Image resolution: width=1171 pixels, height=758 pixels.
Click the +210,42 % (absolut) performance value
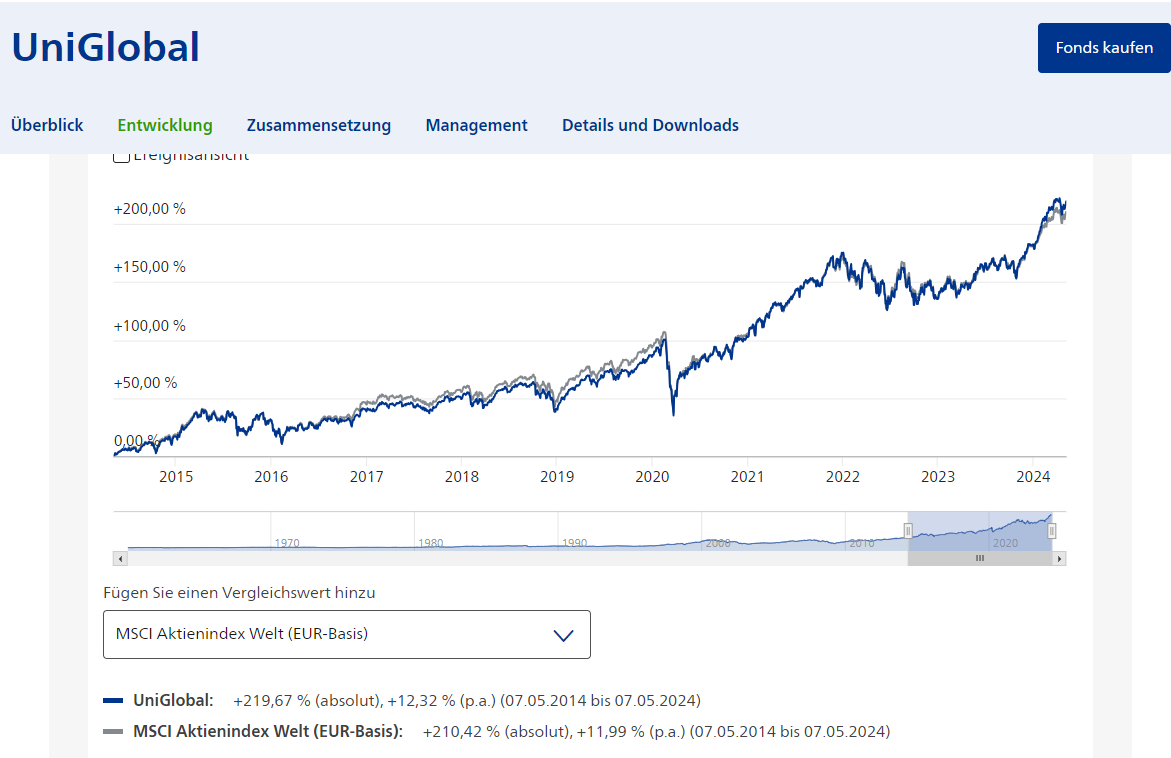497,731
